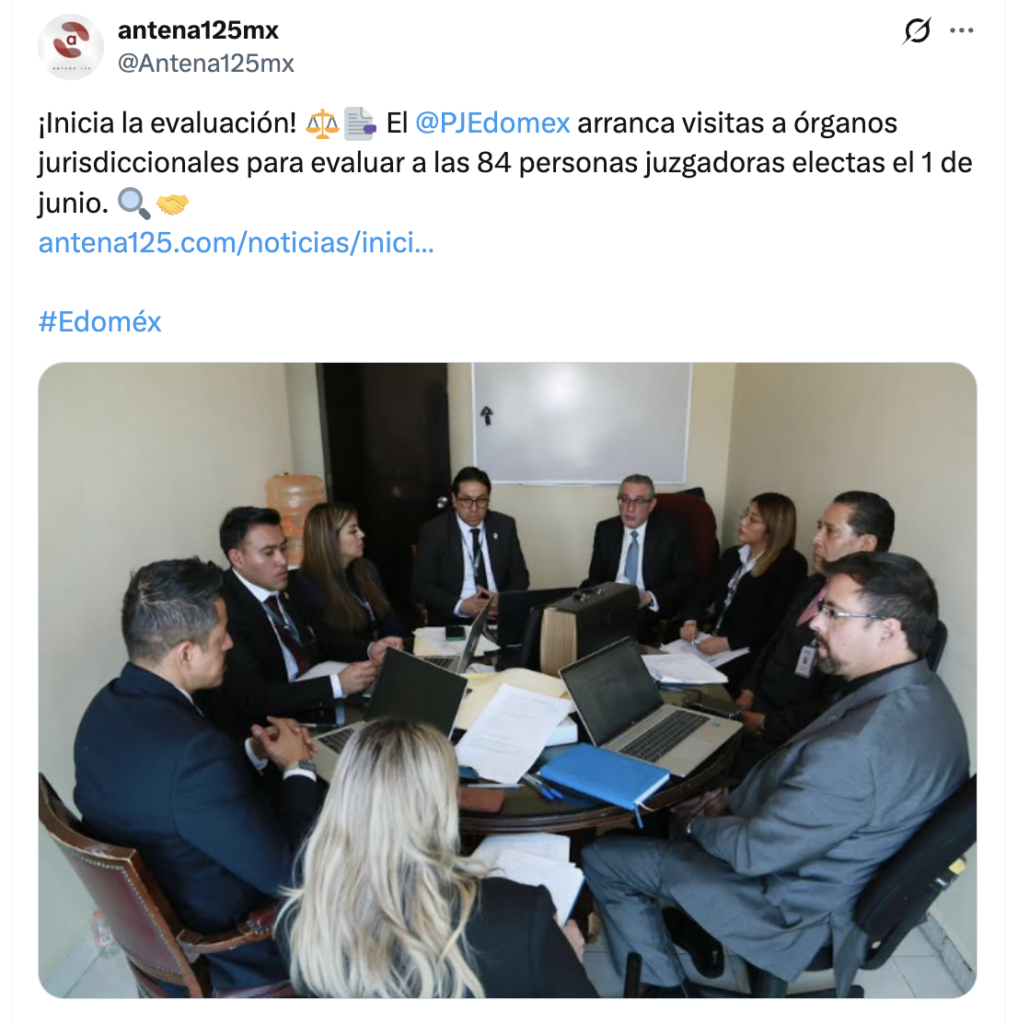Image resolution: width=1018 pixels, height=1024 pixels.
Task: Click the document page emoji
Action: pyautogui.click(x=360, y=123)
